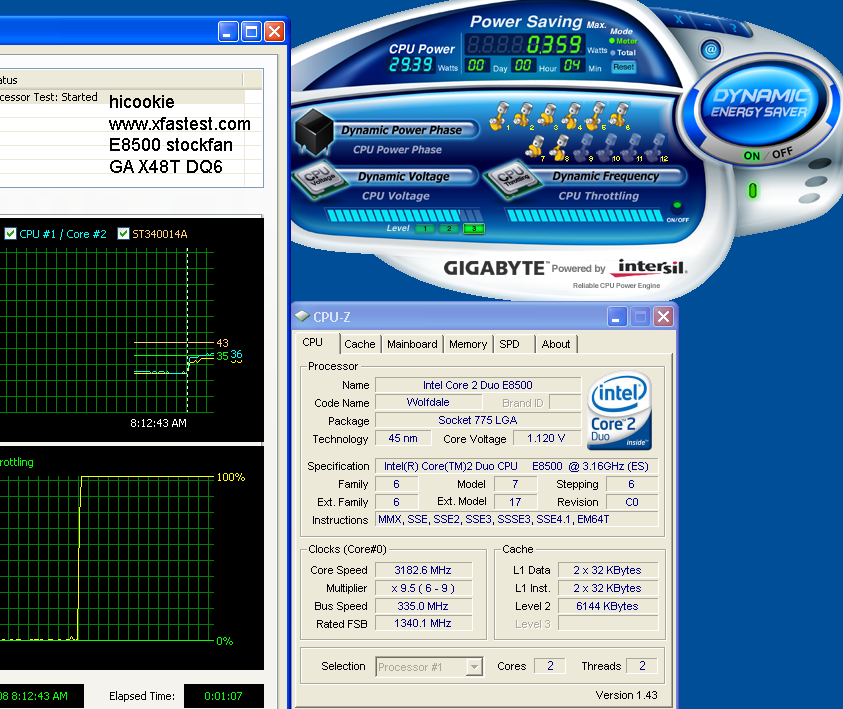The width and height of the screenshot is (843, 709).
Task: Select voltage Level 3 button
Action: [474, 229]
